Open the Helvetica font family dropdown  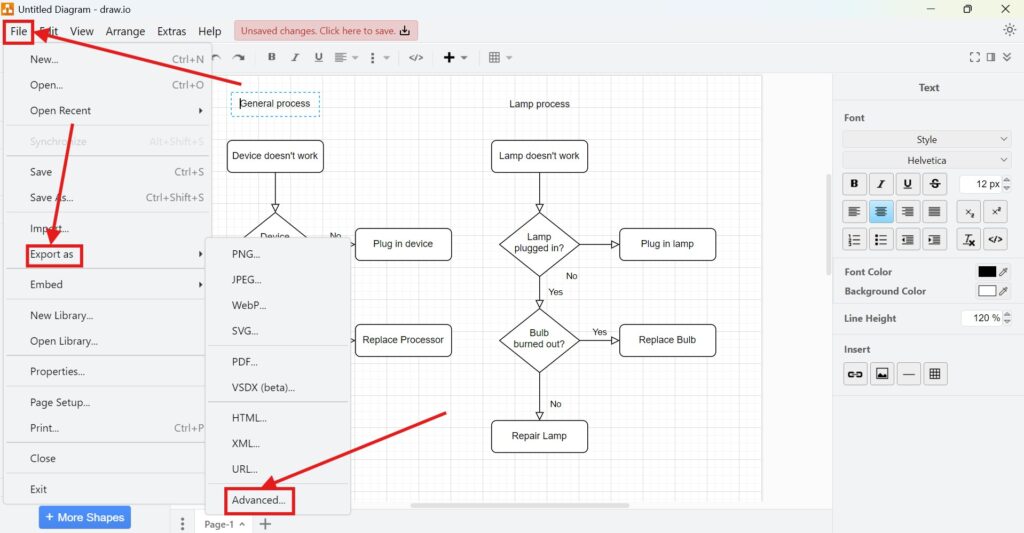point(927,160)
